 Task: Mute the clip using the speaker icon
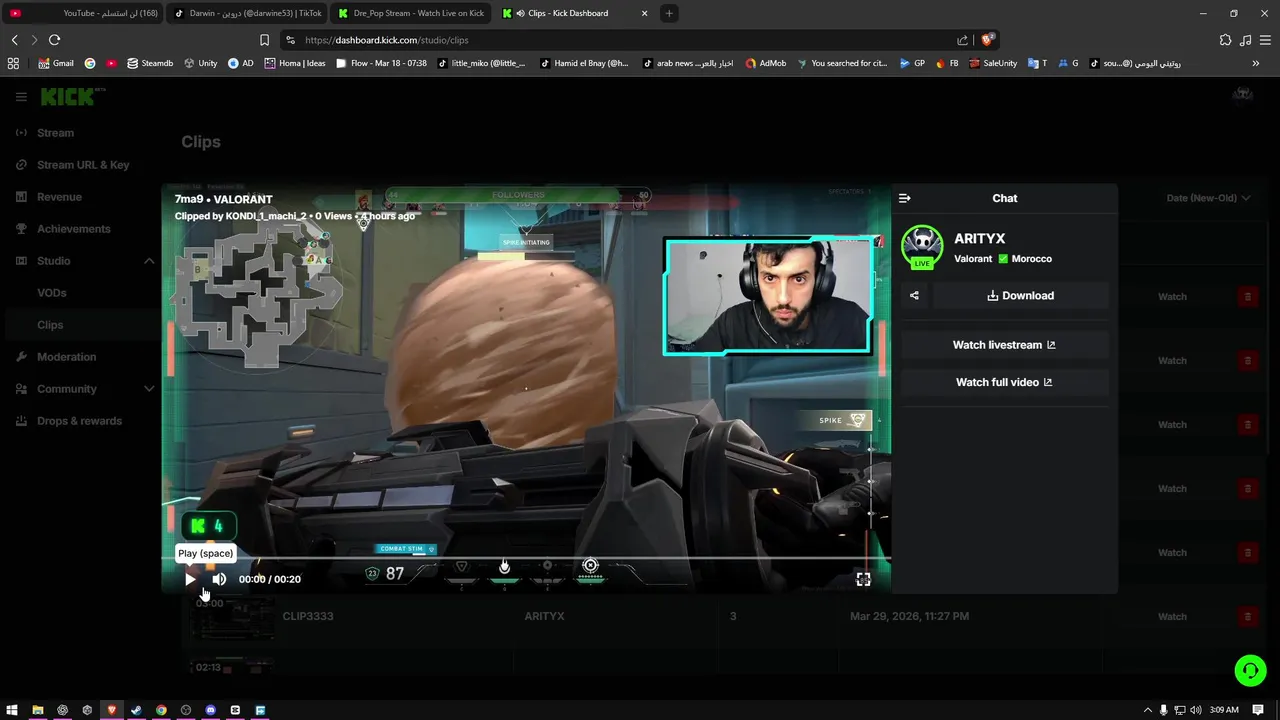click(x=219, y=579)
